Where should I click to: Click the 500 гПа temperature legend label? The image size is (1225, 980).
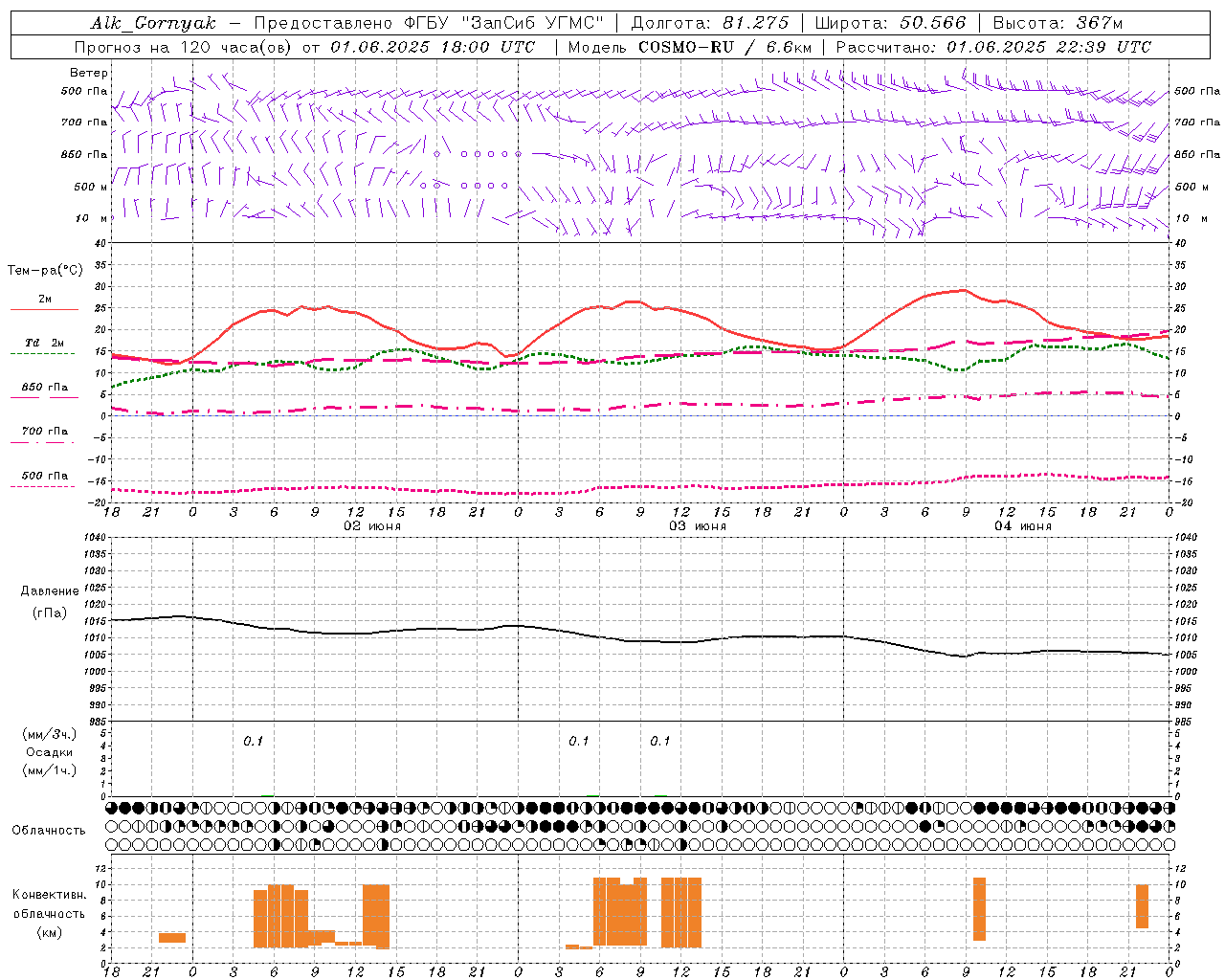(x=44, y=476)
